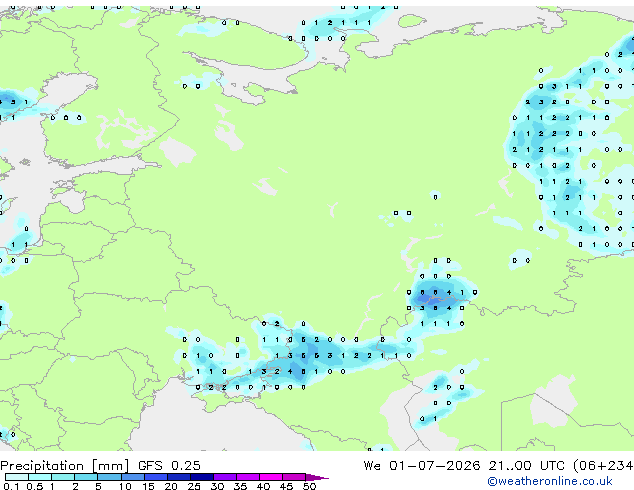Click the legend value '30'
The image size is (634, 490).
click(x=217, y=486)
